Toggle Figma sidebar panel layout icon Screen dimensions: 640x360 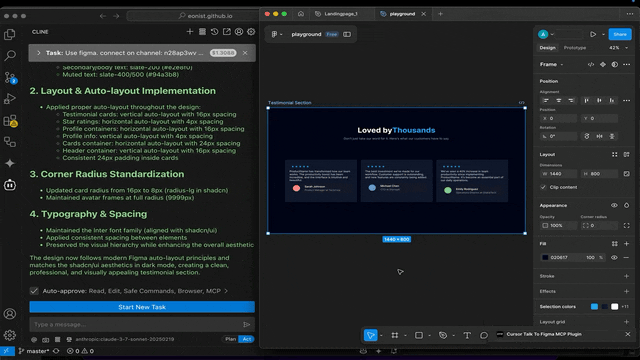pyautogui.click(x=347, y=34)
